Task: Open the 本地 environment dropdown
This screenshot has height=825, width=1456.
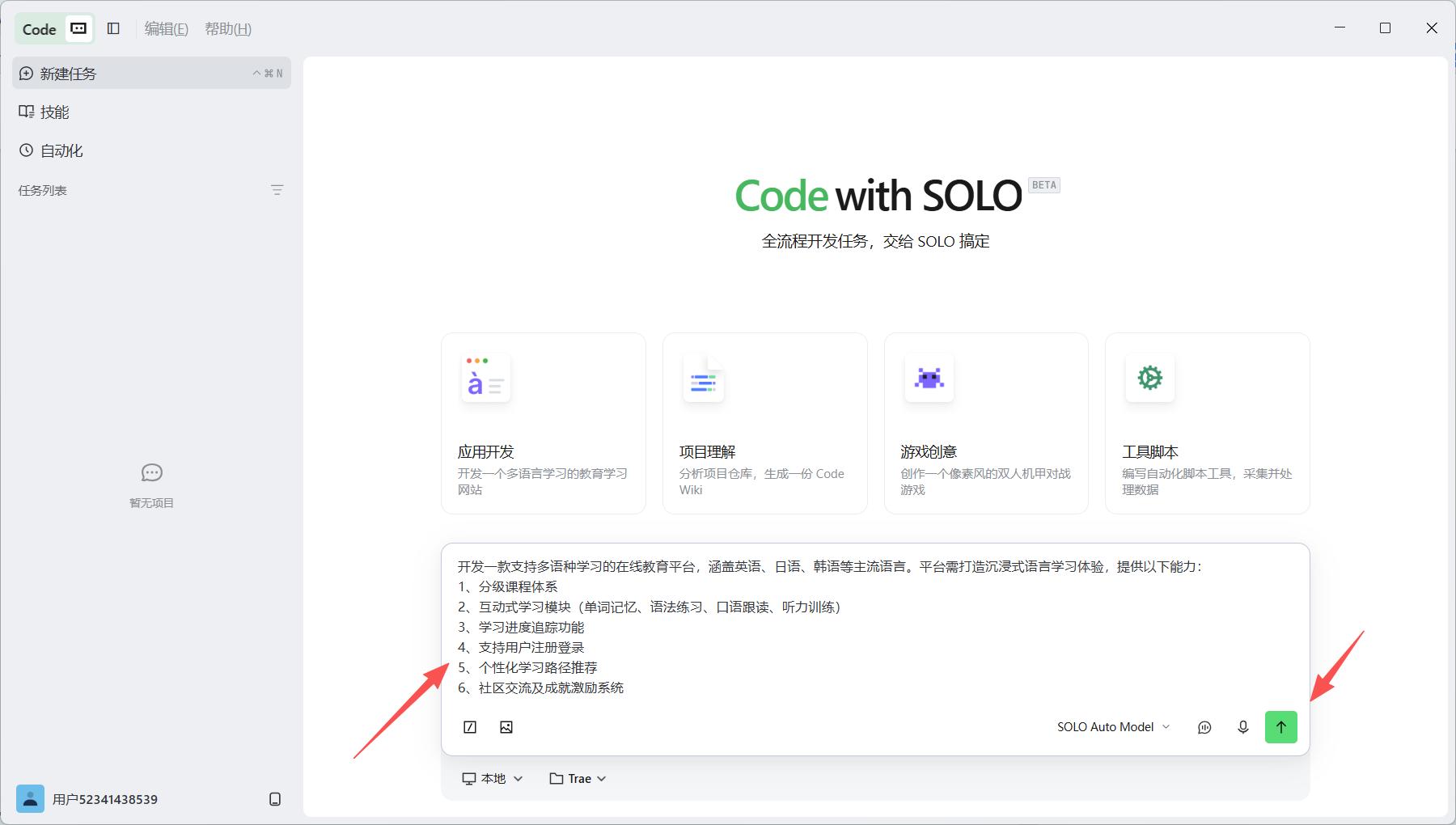Action: pos(493,778)
